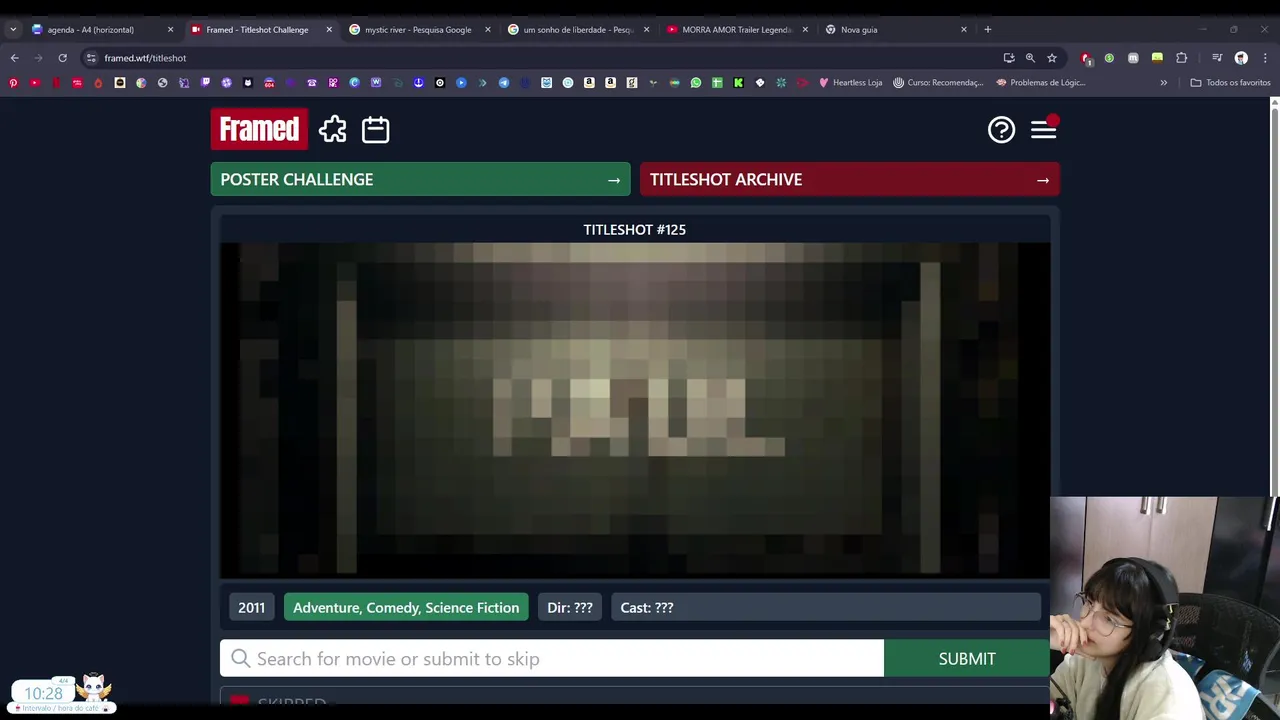The width and height of the screenshot is (1280, 720).
Task: Open the hamburger menu with red dot
Action: point(1043,129)
